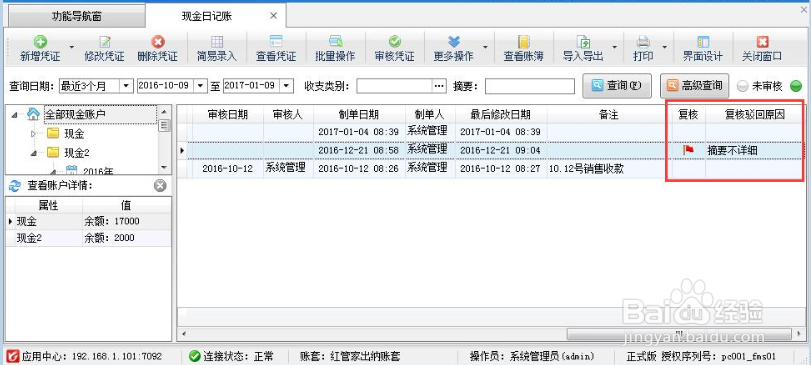Collapse the 全部现金账户 tree node
This screenshot has width=811, height=365.
13,115
